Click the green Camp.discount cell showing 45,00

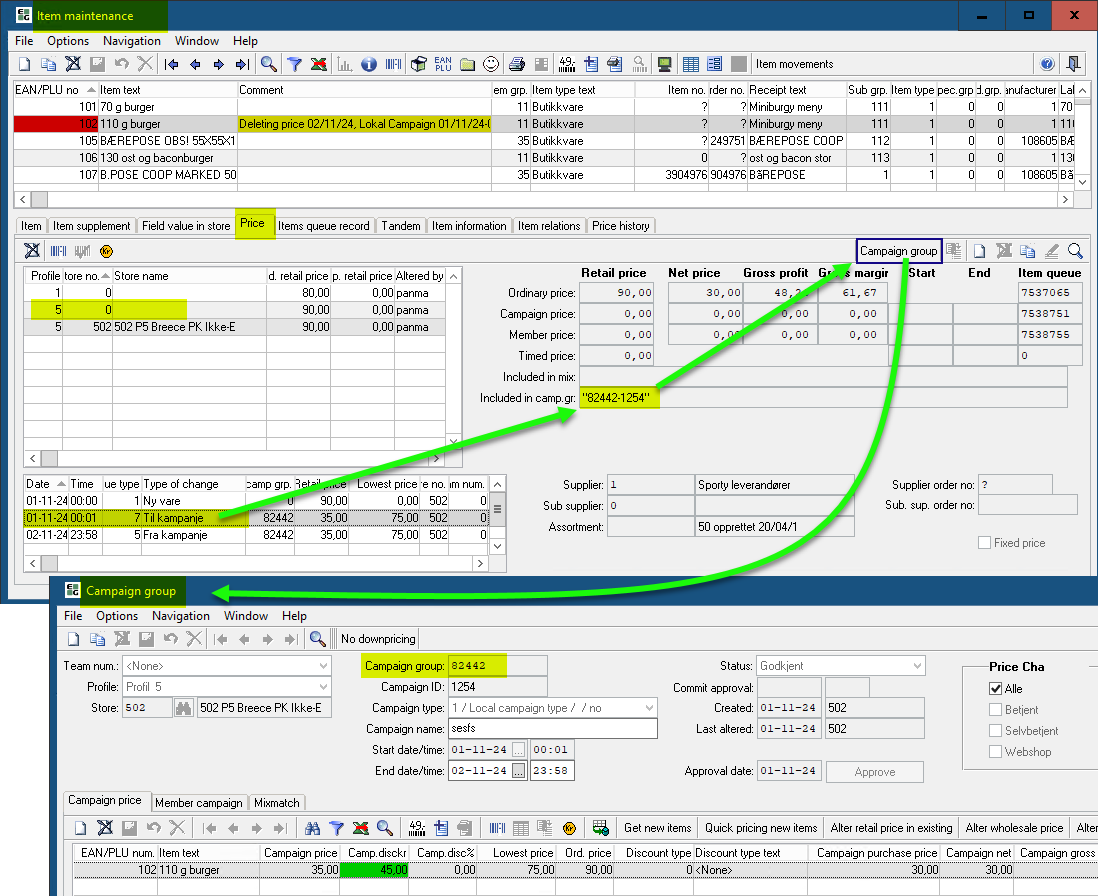(375, 871)
